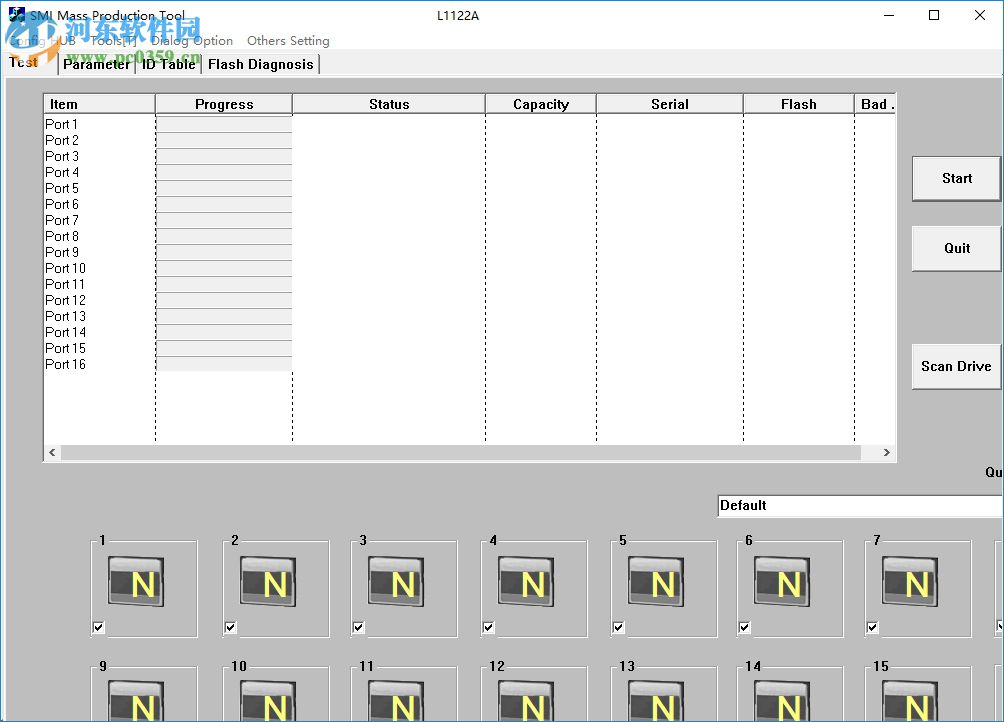Click the port 13 drive status icon
The image size is (1004, 722).
click(x=656, y=701)
